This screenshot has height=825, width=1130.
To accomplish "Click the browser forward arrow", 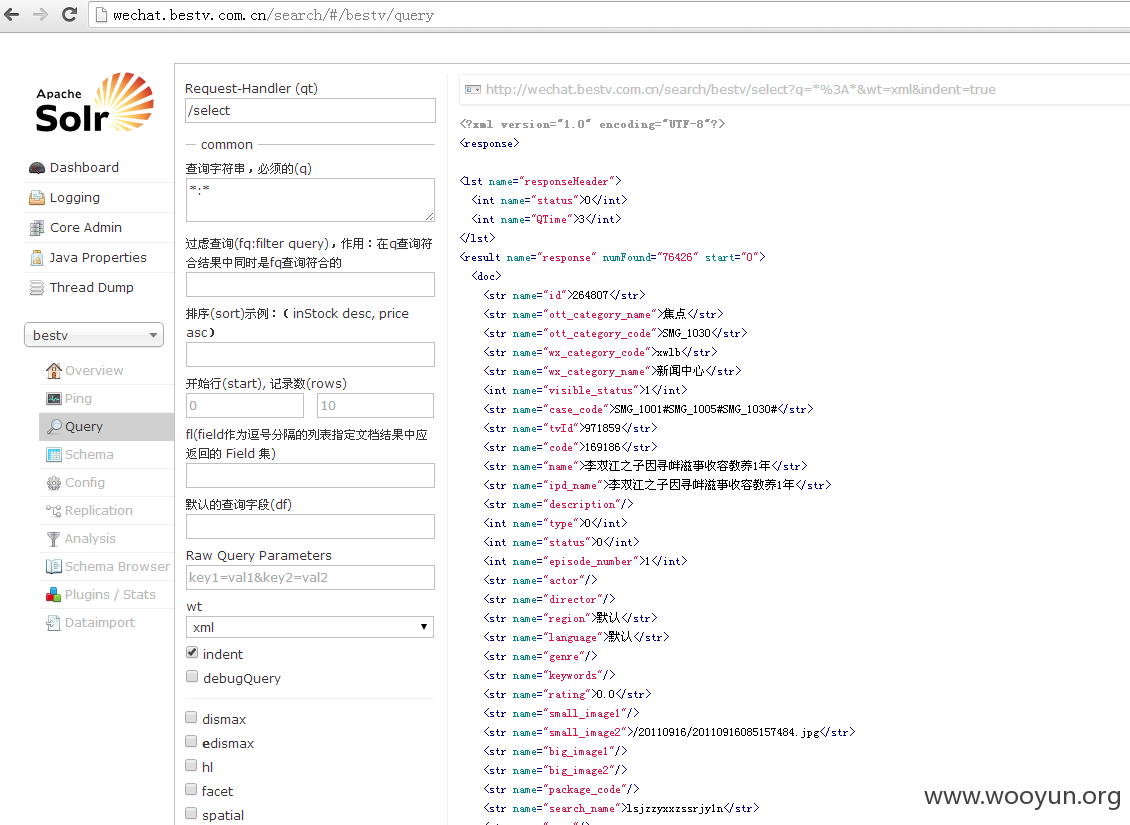I will (40, 14).
